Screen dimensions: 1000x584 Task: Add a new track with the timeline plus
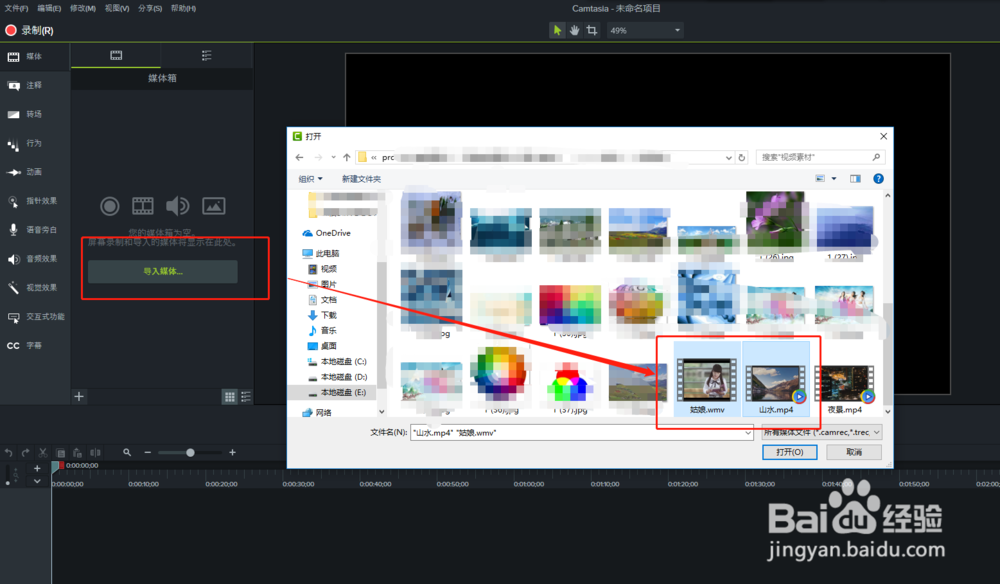[x=37, y=469]
